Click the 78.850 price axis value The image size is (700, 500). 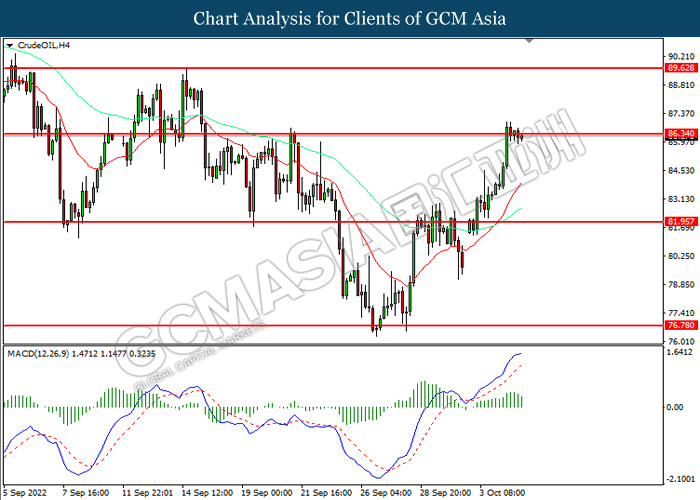[x=681, y=284]
